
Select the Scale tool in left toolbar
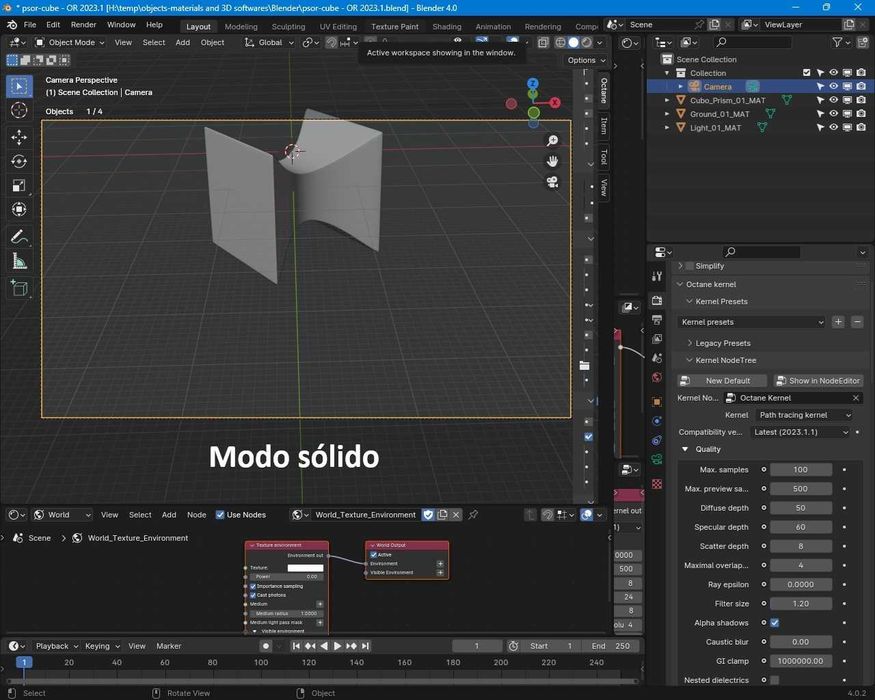tap(19, 185)
